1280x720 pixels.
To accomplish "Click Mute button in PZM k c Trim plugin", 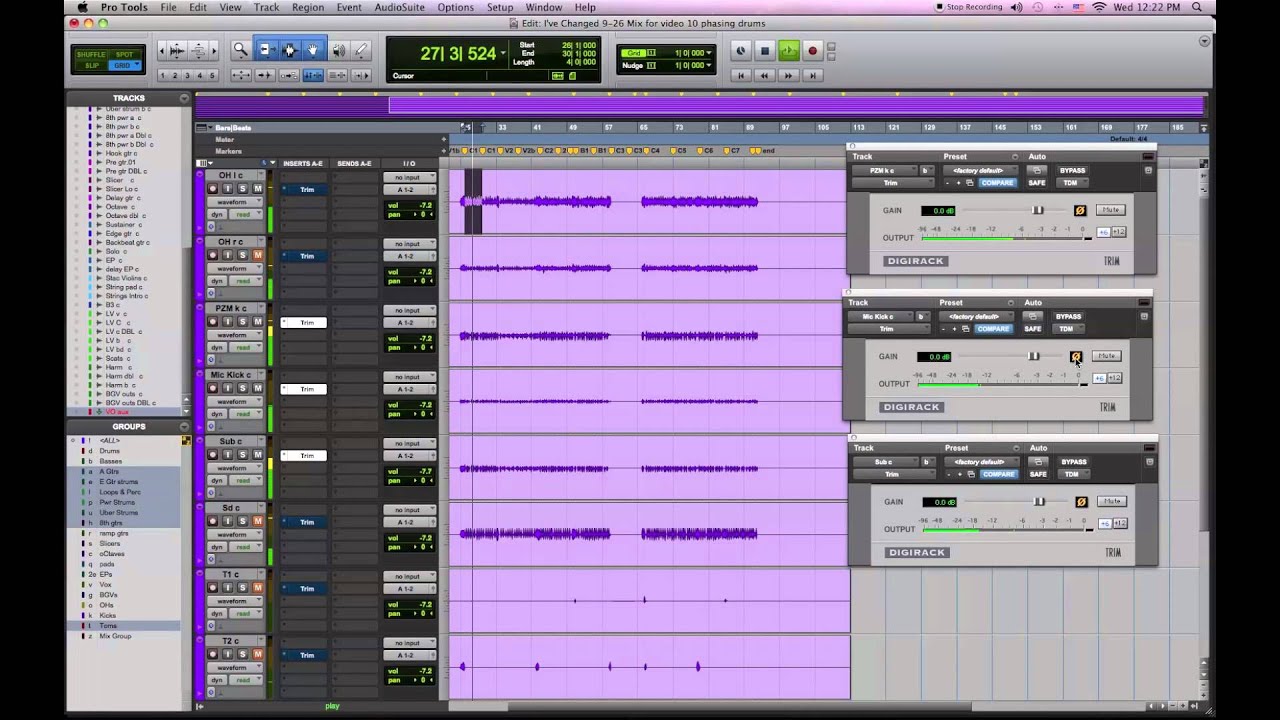I will (x=1110, y=210).
